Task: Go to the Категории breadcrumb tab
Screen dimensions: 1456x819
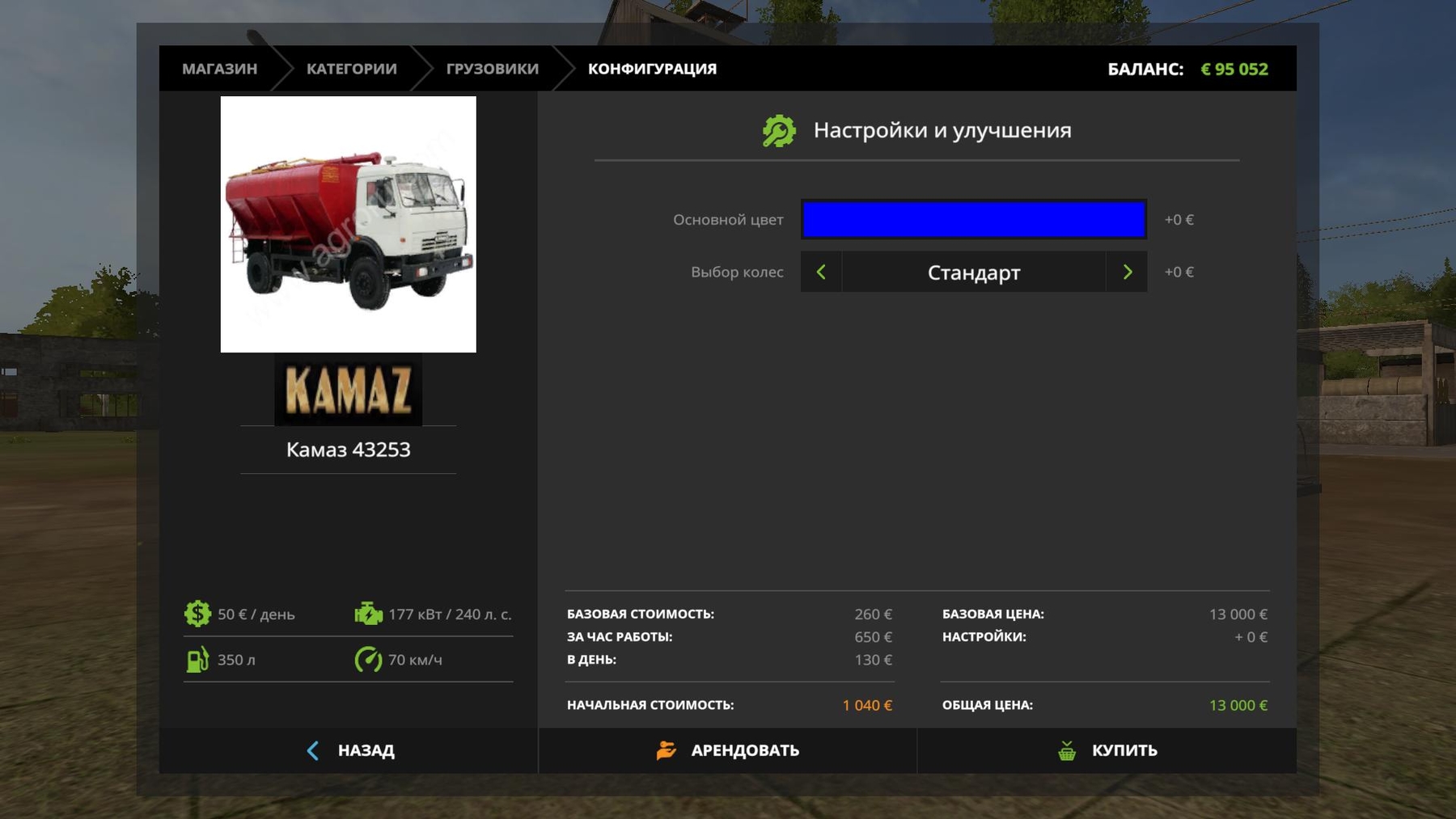Action: click(x=351, y=69)
